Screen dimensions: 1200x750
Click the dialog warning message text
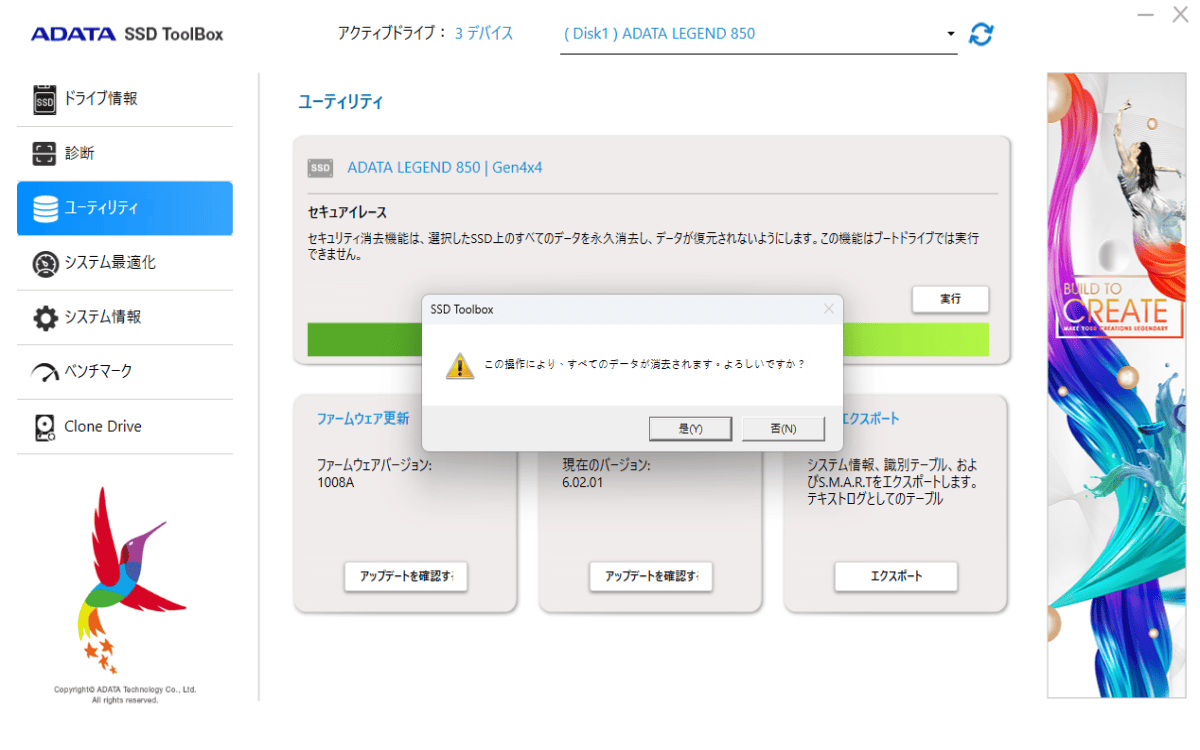645,364
